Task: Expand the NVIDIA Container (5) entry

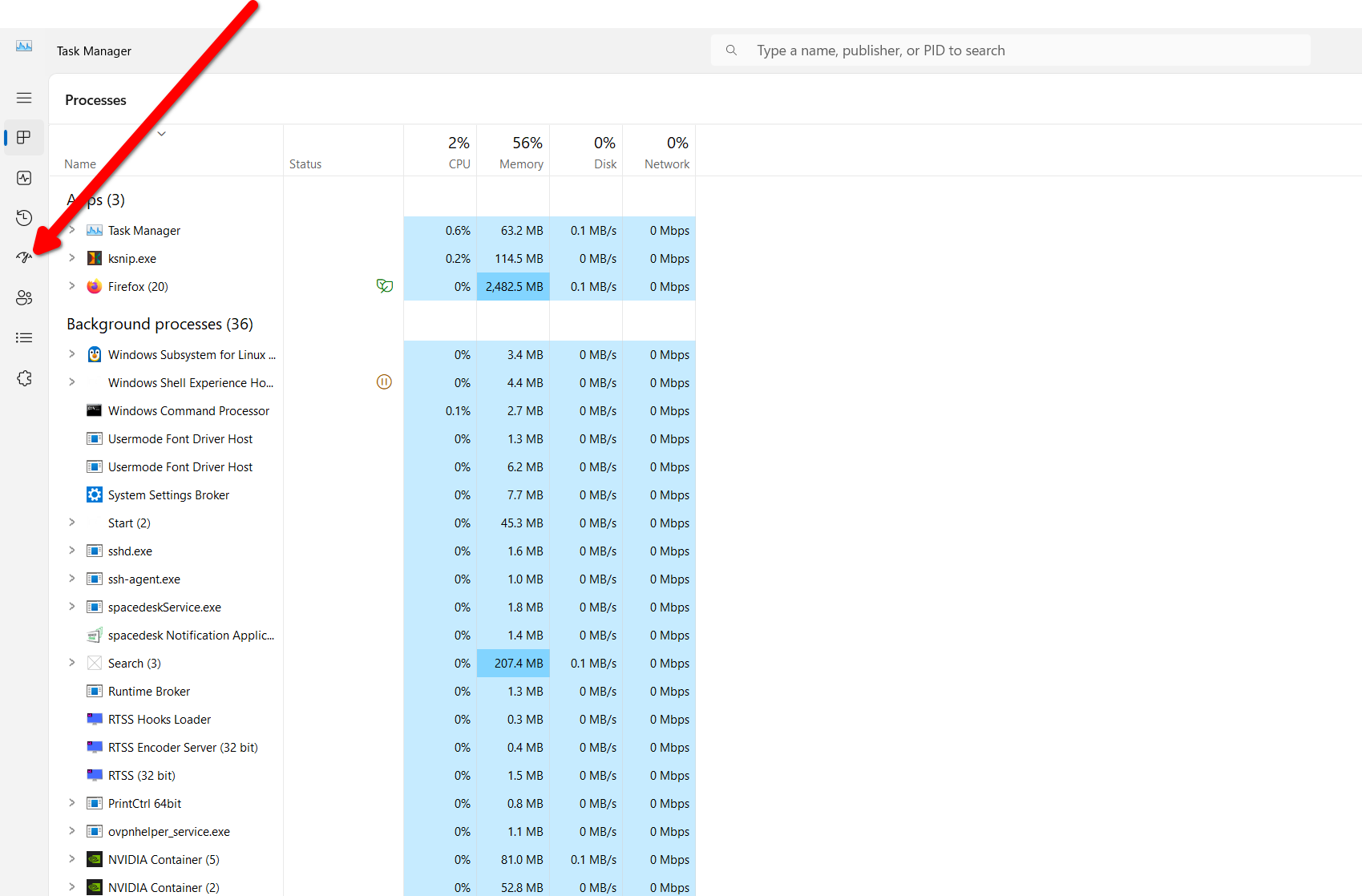Action: point(71,859)
